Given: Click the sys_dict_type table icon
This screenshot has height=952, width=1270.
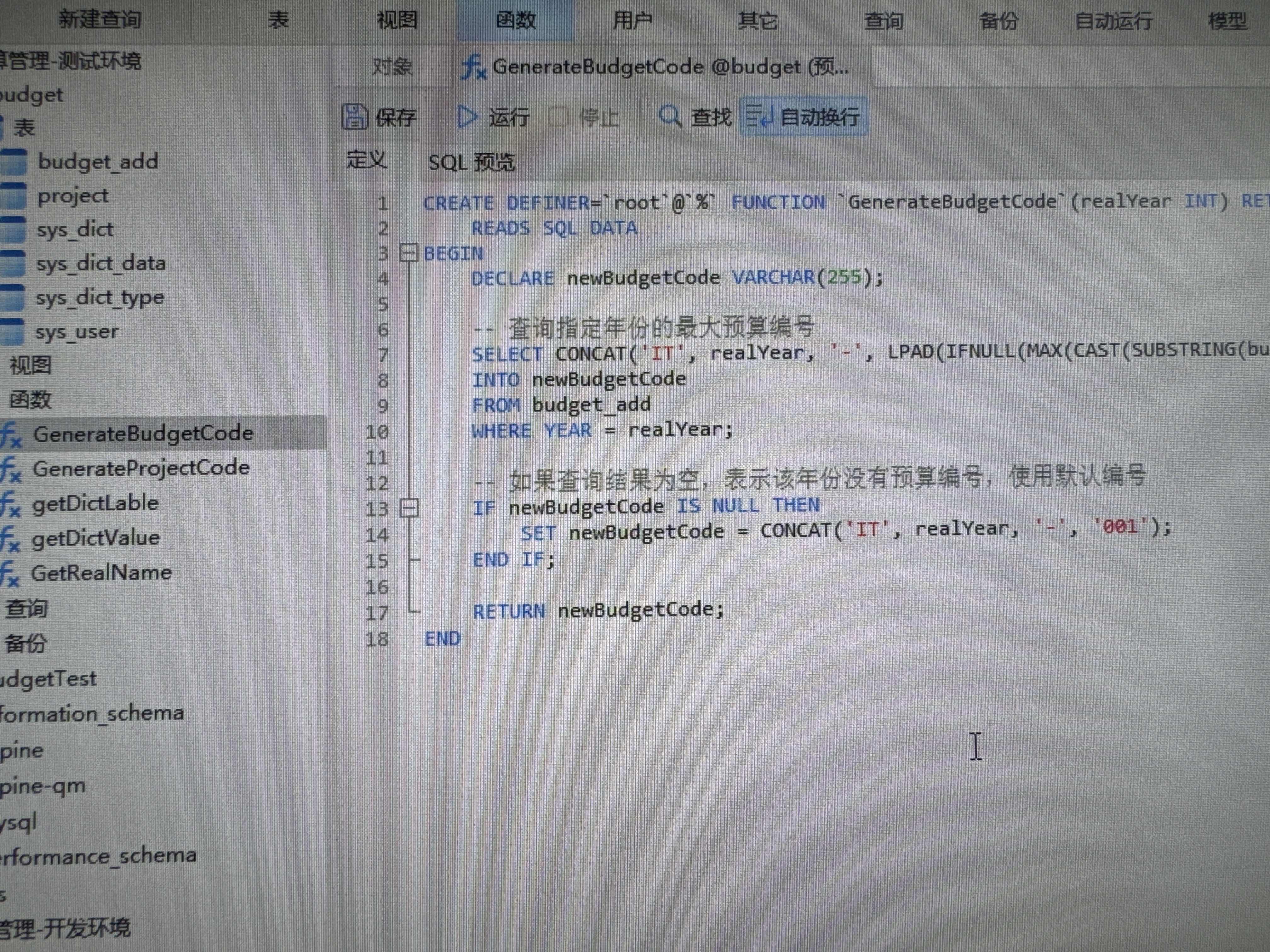Looking at the screenshot, I should pyautogui.click(x=12, y=297).
